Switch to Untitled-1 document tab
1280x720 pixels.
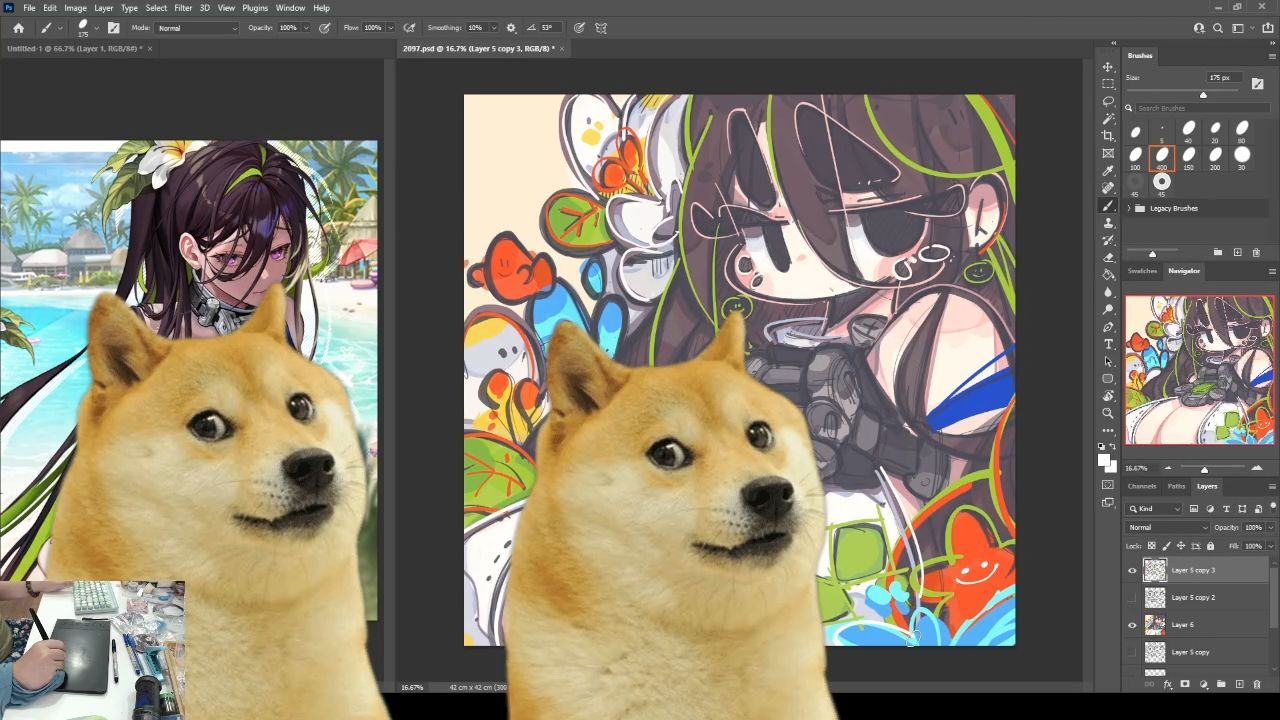pos(74,48)
